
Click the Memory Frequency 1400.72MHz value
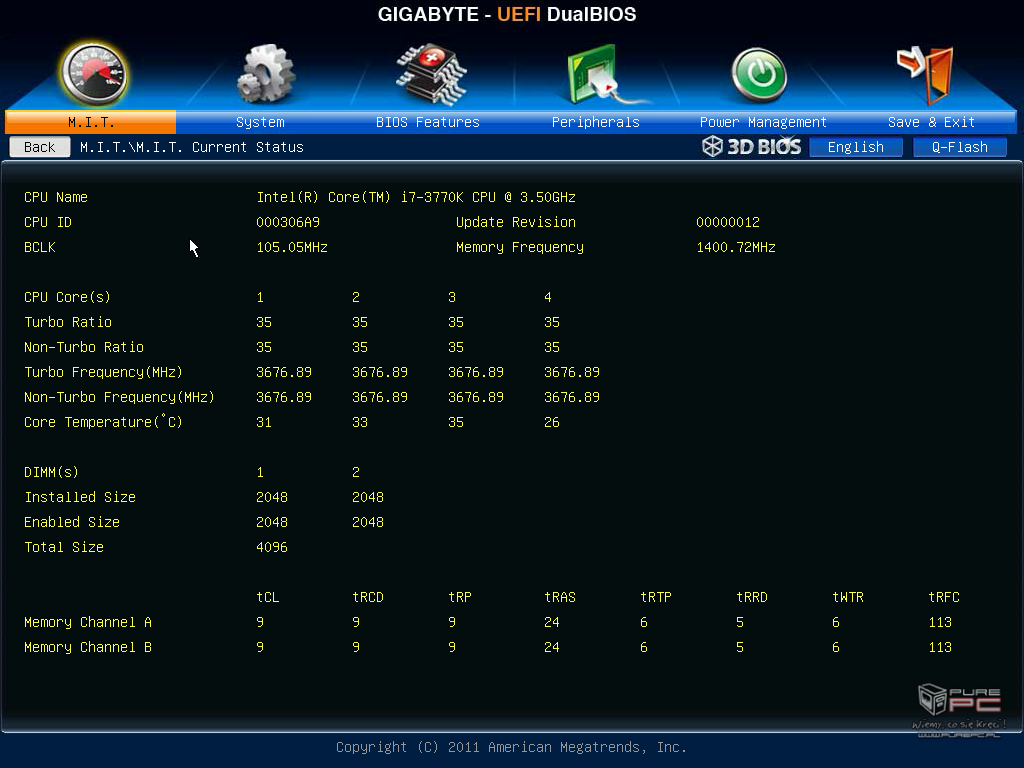[x=736, y=247]
